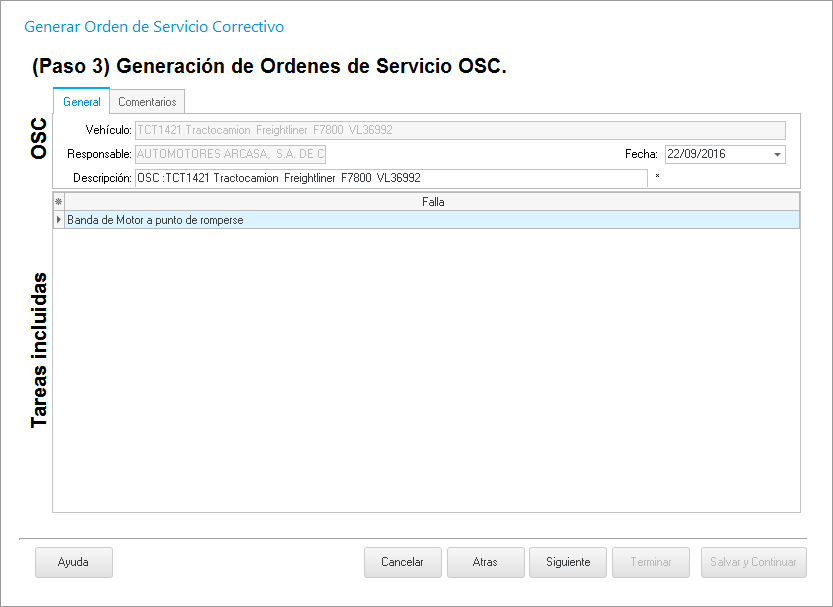This screenshot has width=833, height=607.
Task: Click the empty area of the tasks grid
Action: pos(426,370)
